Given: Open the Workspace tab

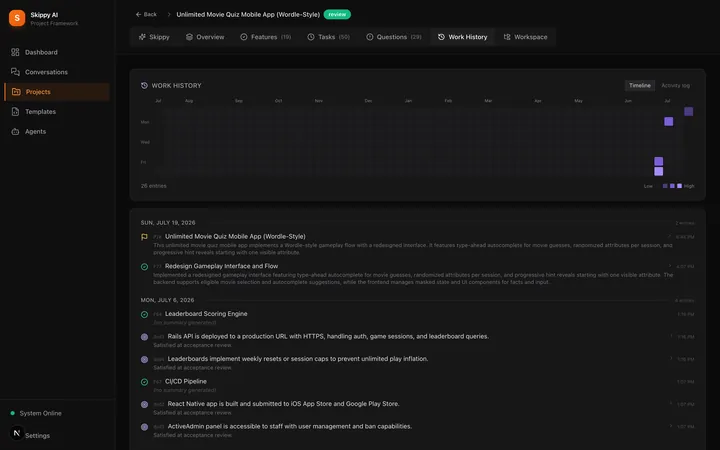Looking at the screenshot, I should tap(526, 37).
